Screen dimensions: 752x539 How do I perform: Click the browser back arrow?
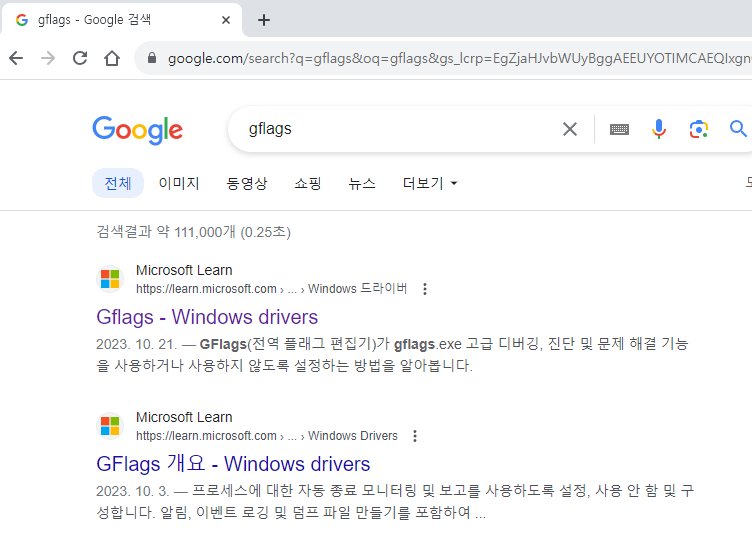pos(16,58)
